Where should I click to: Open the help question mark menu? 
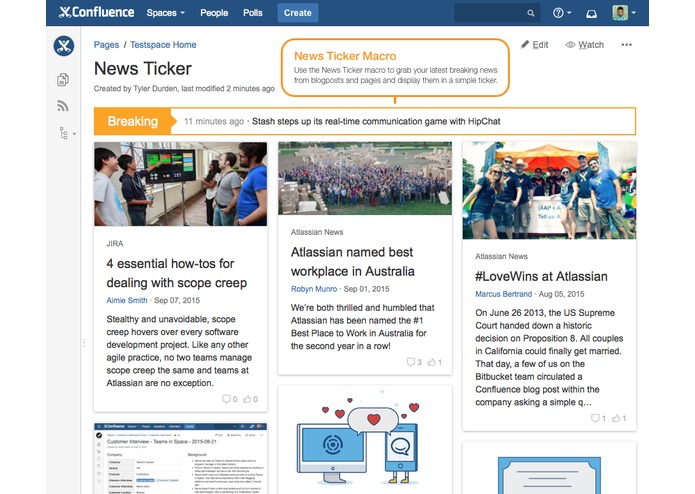pyautogui.click(x=562, y=13)
